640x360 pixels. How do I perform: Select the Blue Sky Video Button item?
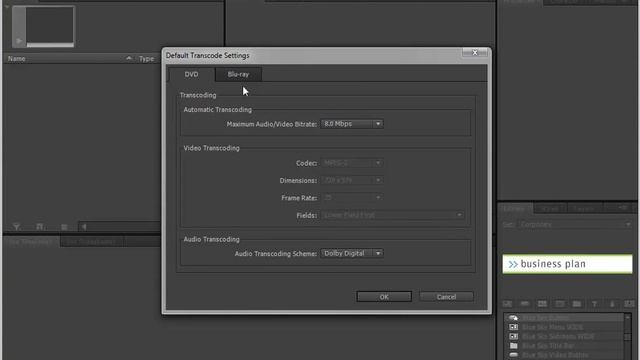tap(564, 355)
